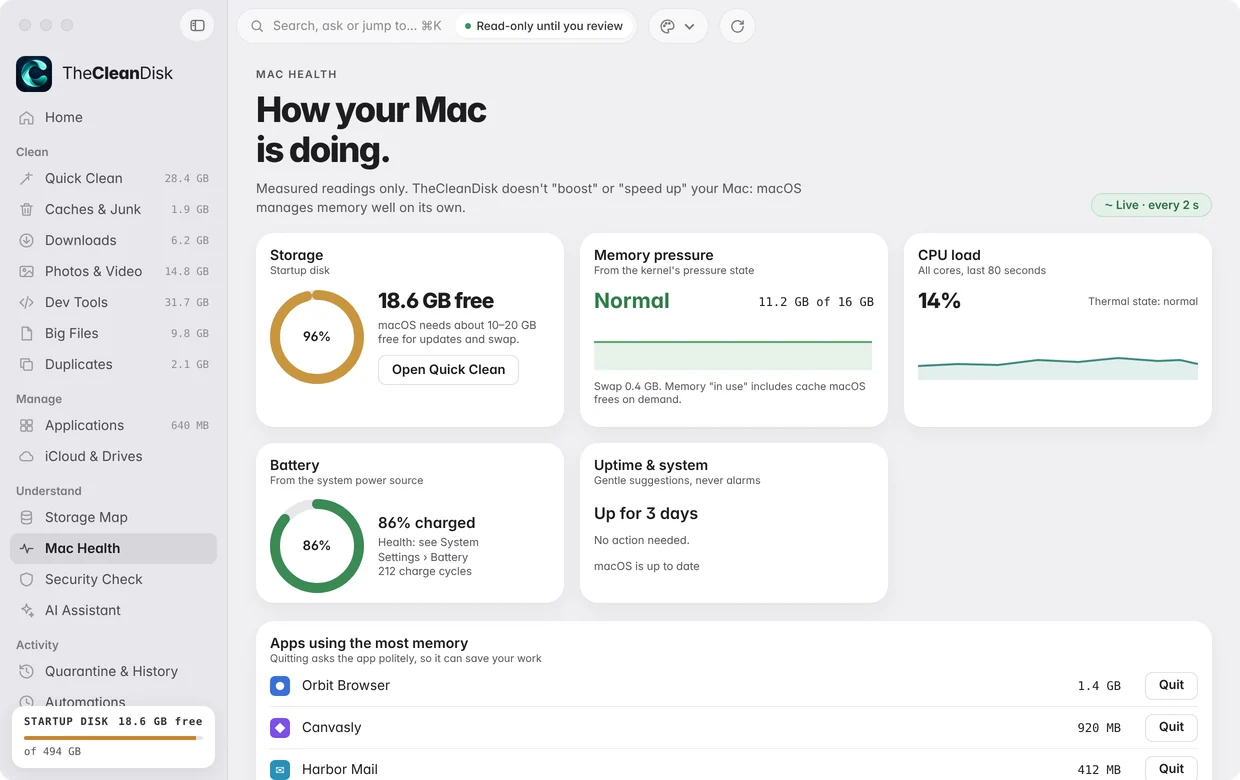Image resolution: width=1240 pixels, height=780 pixels.
Task: Click the magnifier icon in search bar
Action: 257,26
